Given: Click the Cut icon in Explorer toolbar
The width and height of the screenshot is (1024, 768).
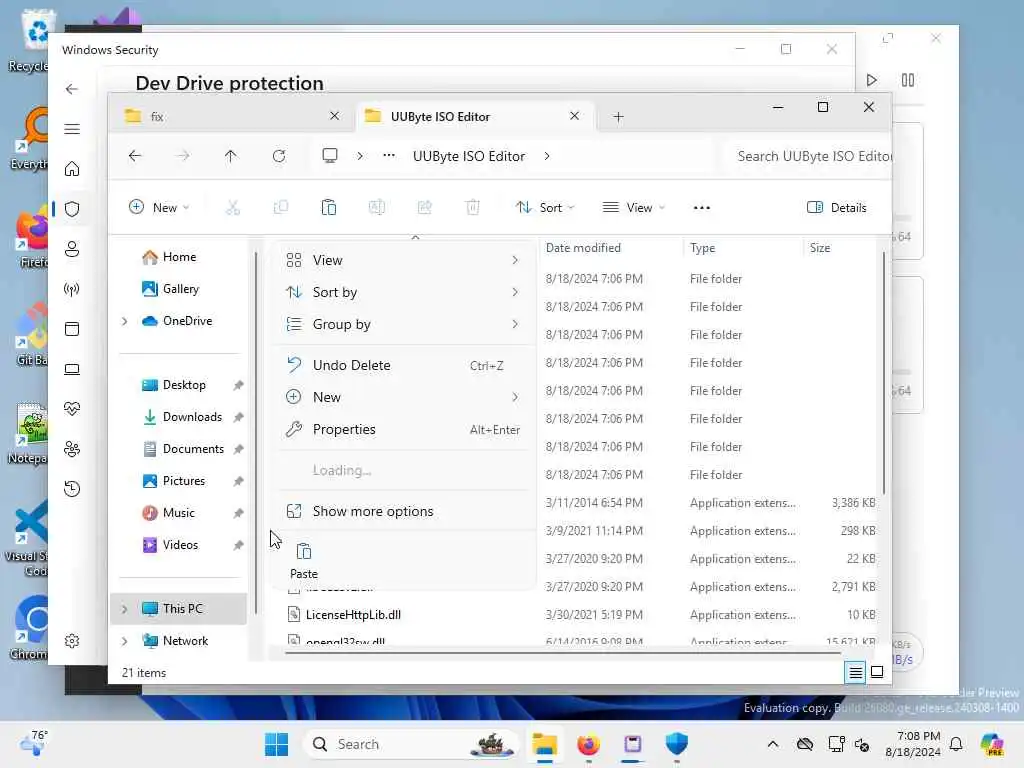Looking at the screenshot, I should [x=232, y=208].
